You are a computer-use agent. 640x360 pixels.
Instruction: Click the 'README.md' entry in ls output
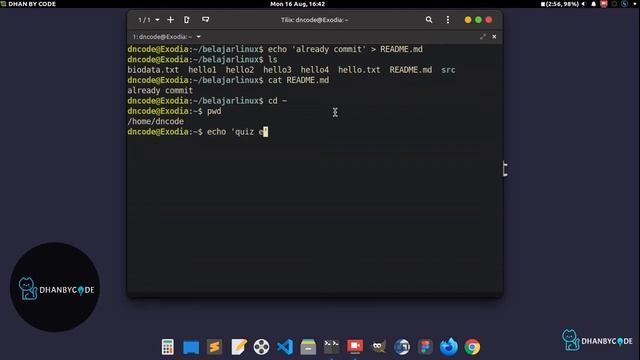click(411, 70)
